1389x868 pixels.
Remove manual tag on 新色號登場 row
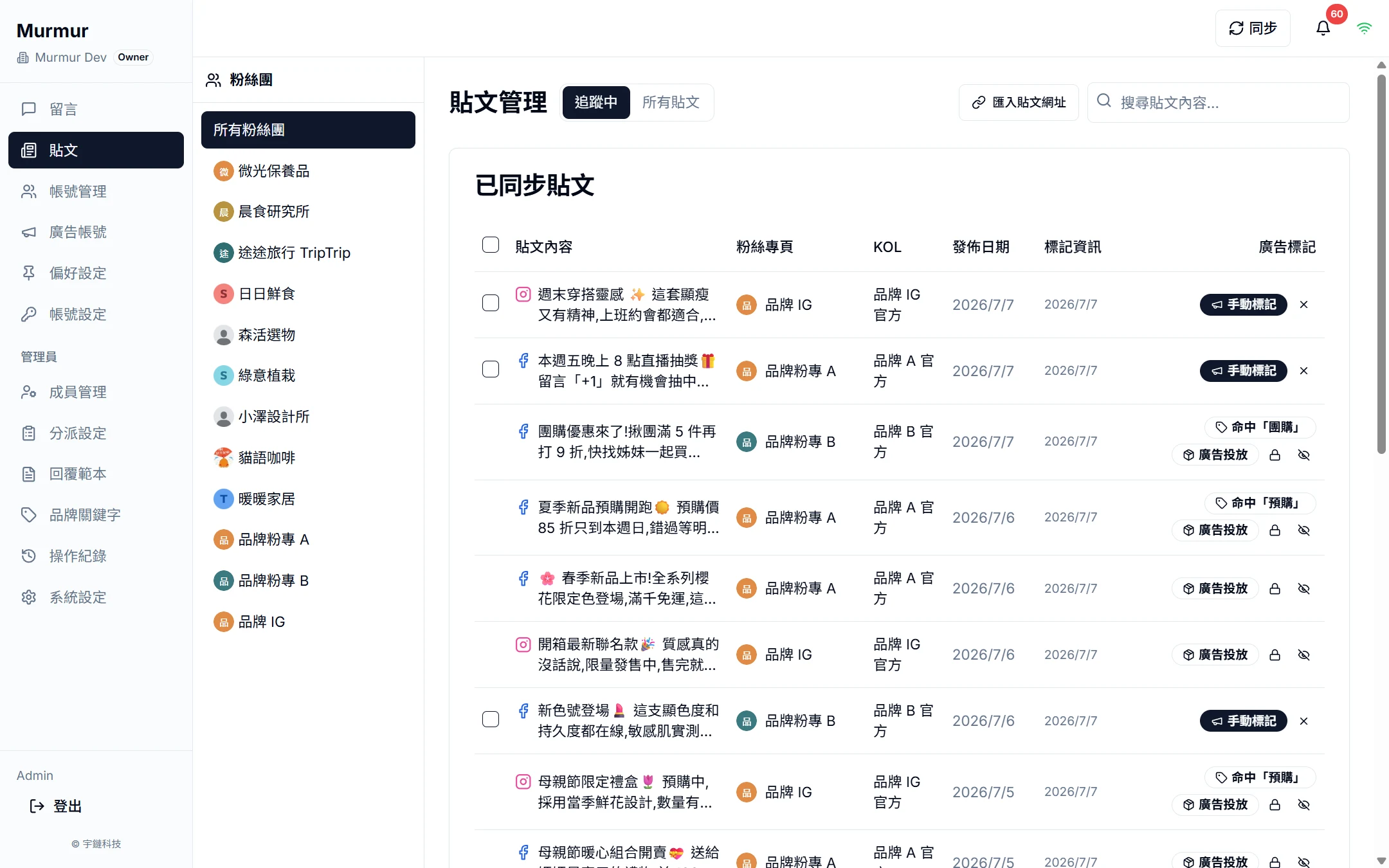click(x=1303, y=721)
